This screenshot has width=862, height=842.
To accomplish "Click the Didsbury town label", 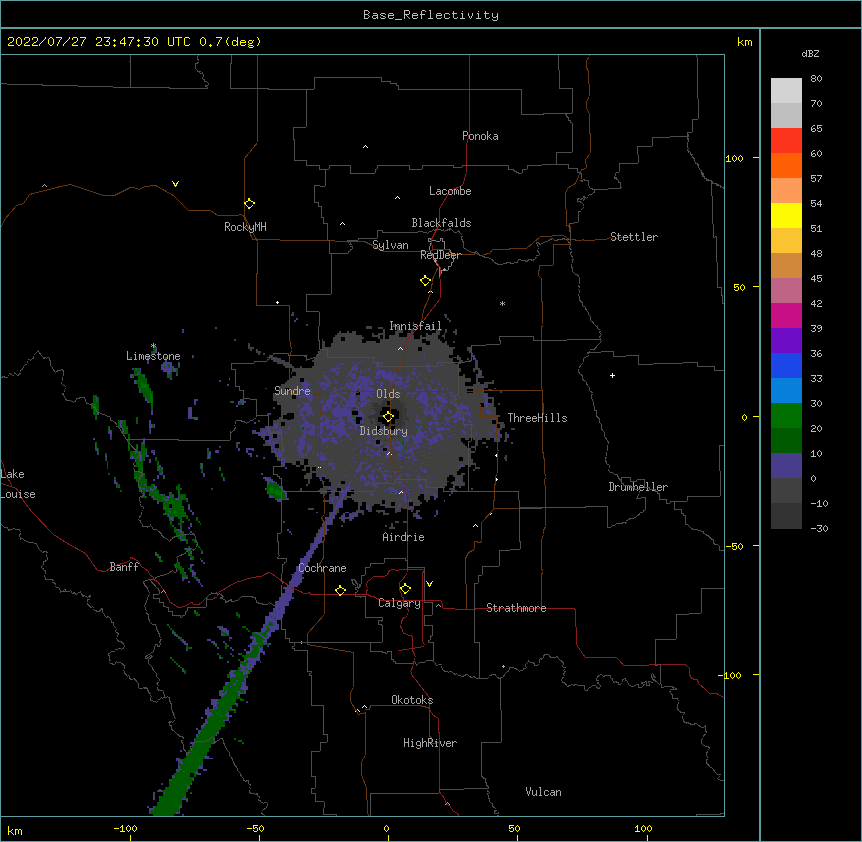I will tap(384, 431).
